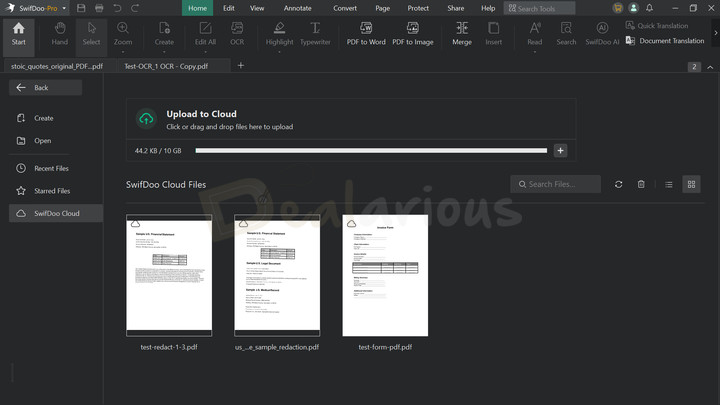Click the Print icon in title bar
This screenshot has width=720, height=405.
99,8
